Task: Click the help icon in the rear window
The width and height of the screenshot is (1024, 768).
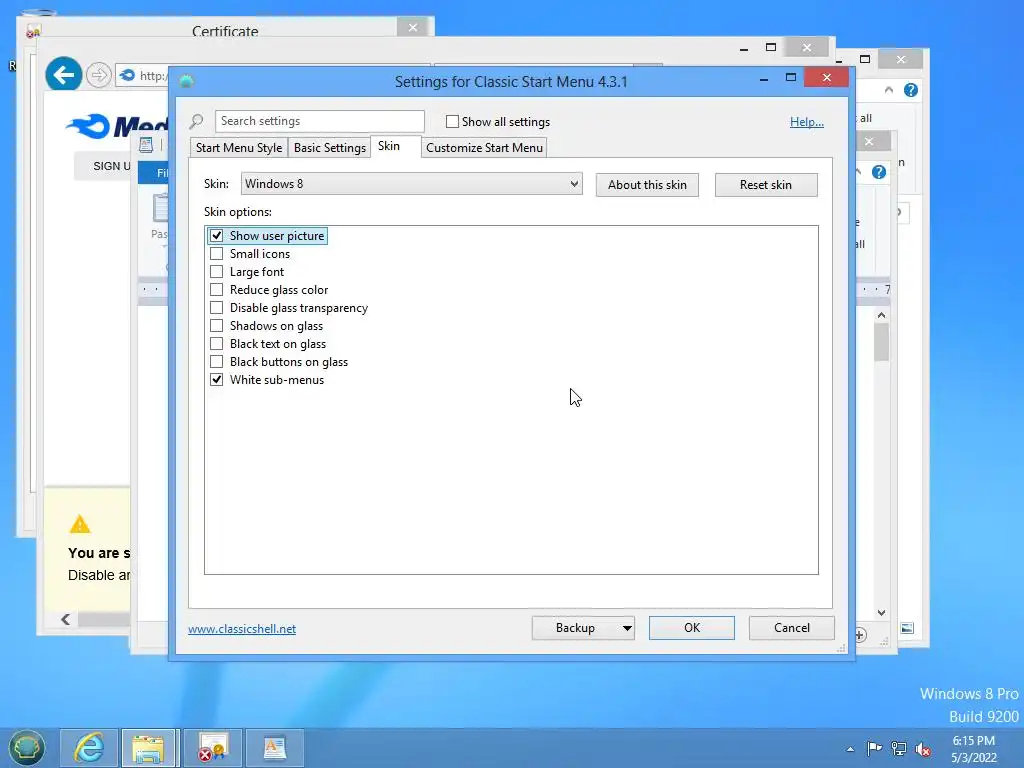Action: 910,90
